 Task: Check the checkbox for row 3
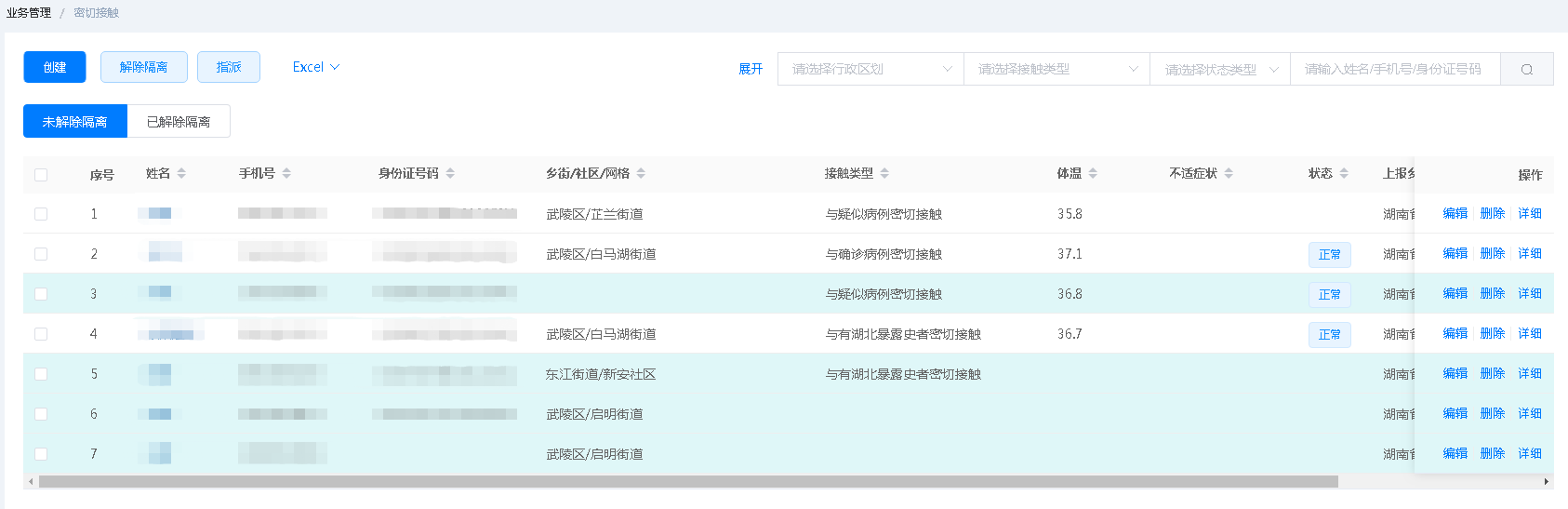[41, 294]
